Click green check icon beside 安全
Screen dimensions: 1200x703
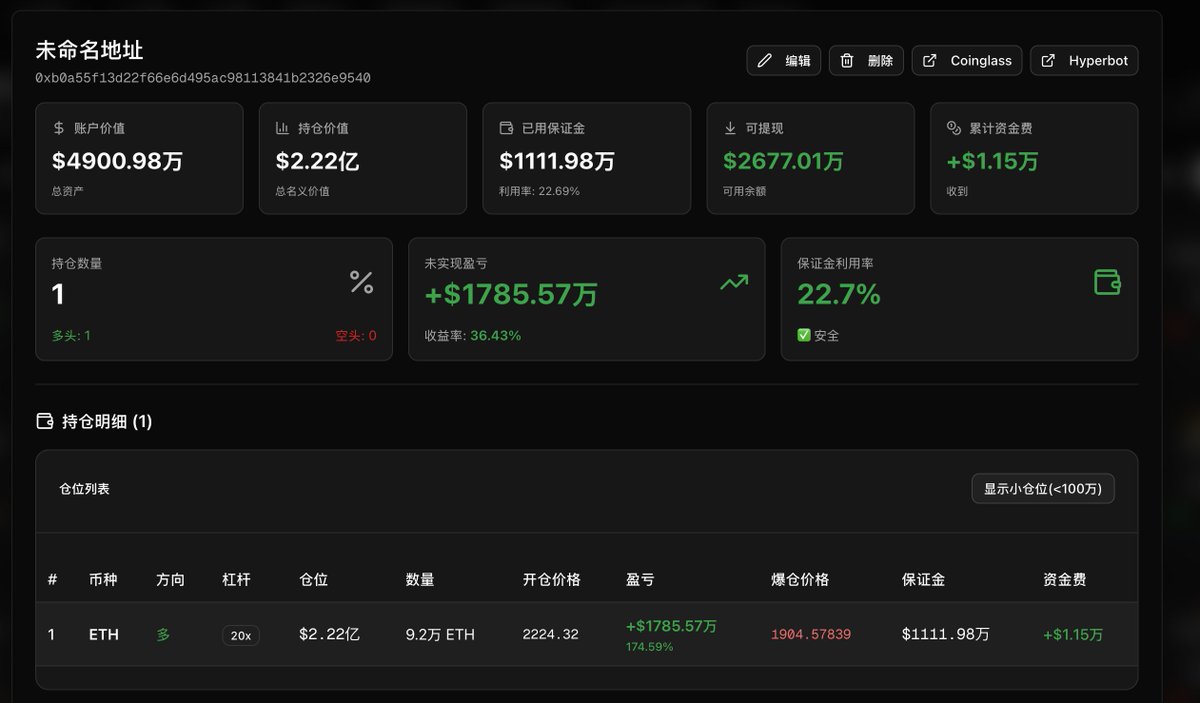(804, 336)
